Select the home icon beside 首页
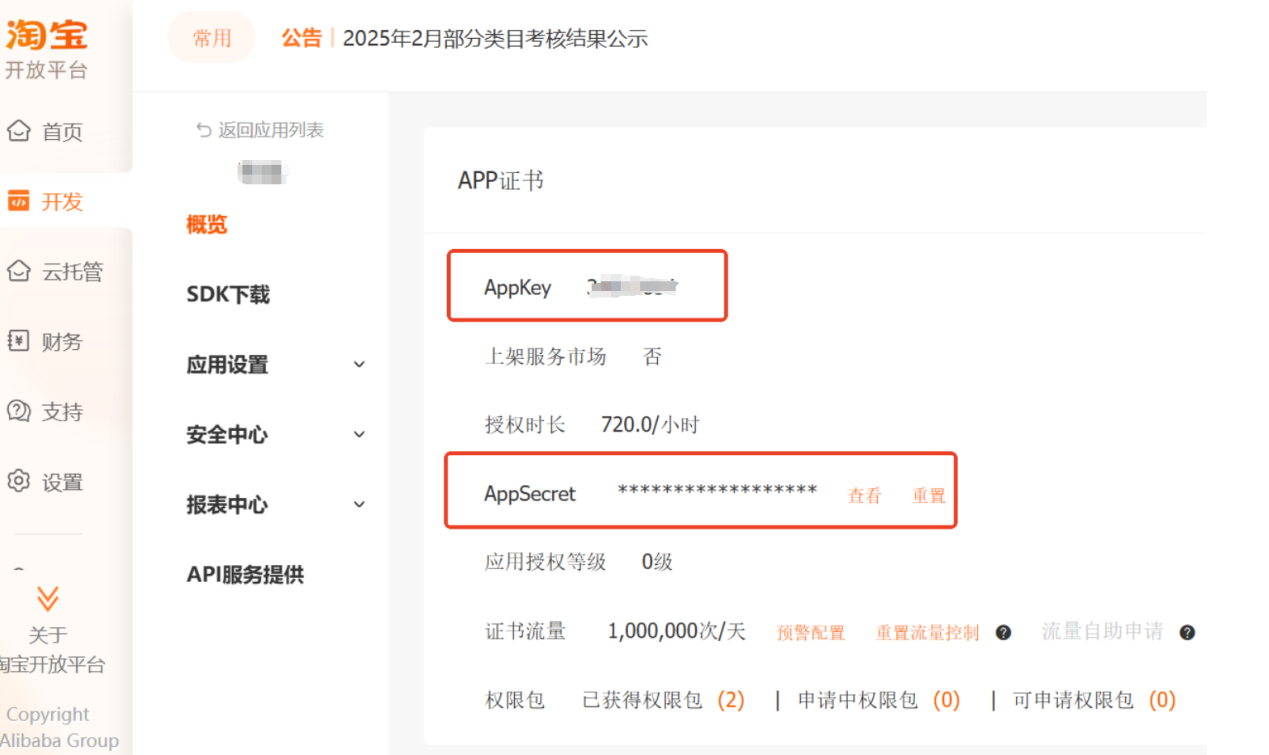Screen dimensions: 1269x755 18,131
